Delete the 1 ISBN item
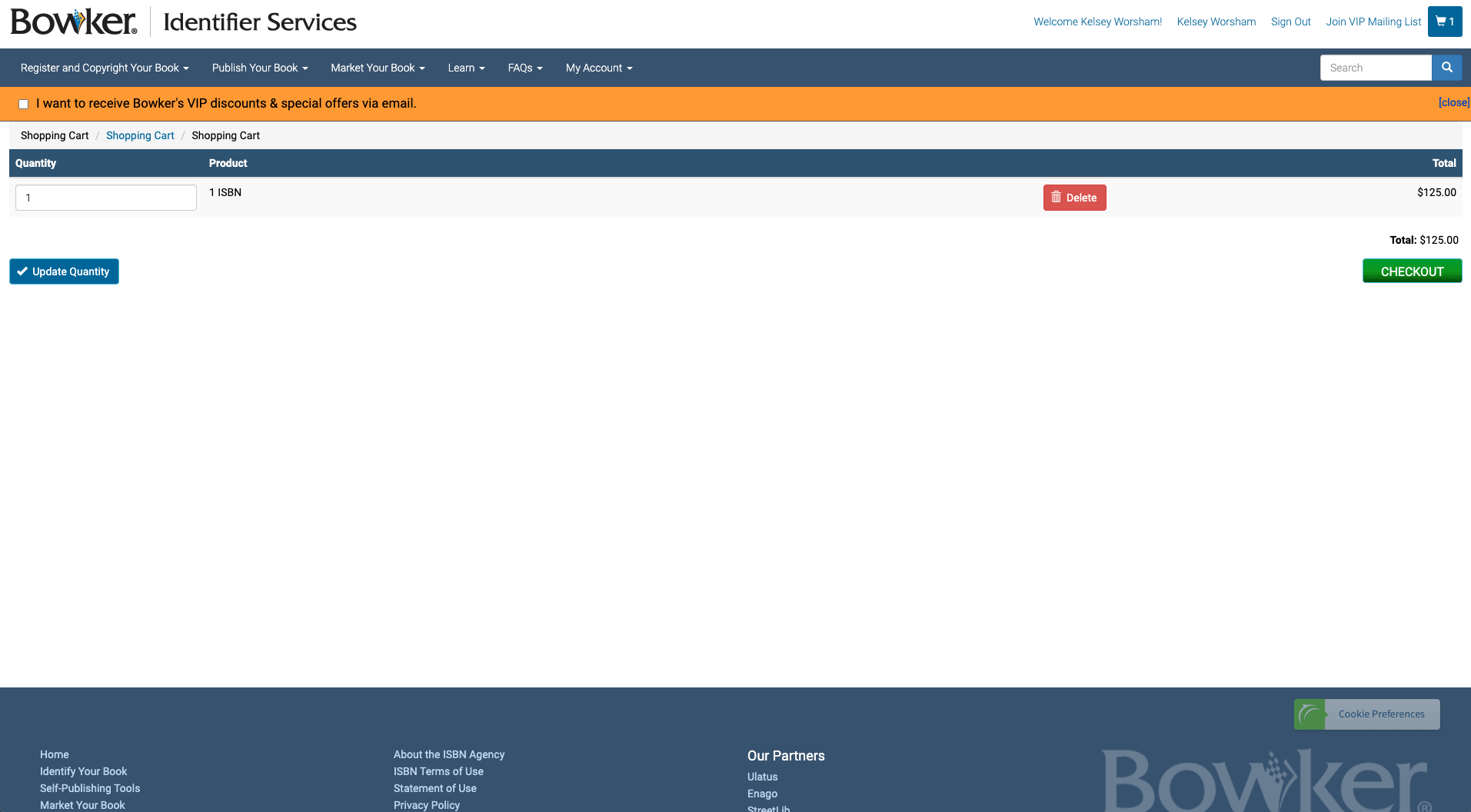 [x=1074, y=198]
